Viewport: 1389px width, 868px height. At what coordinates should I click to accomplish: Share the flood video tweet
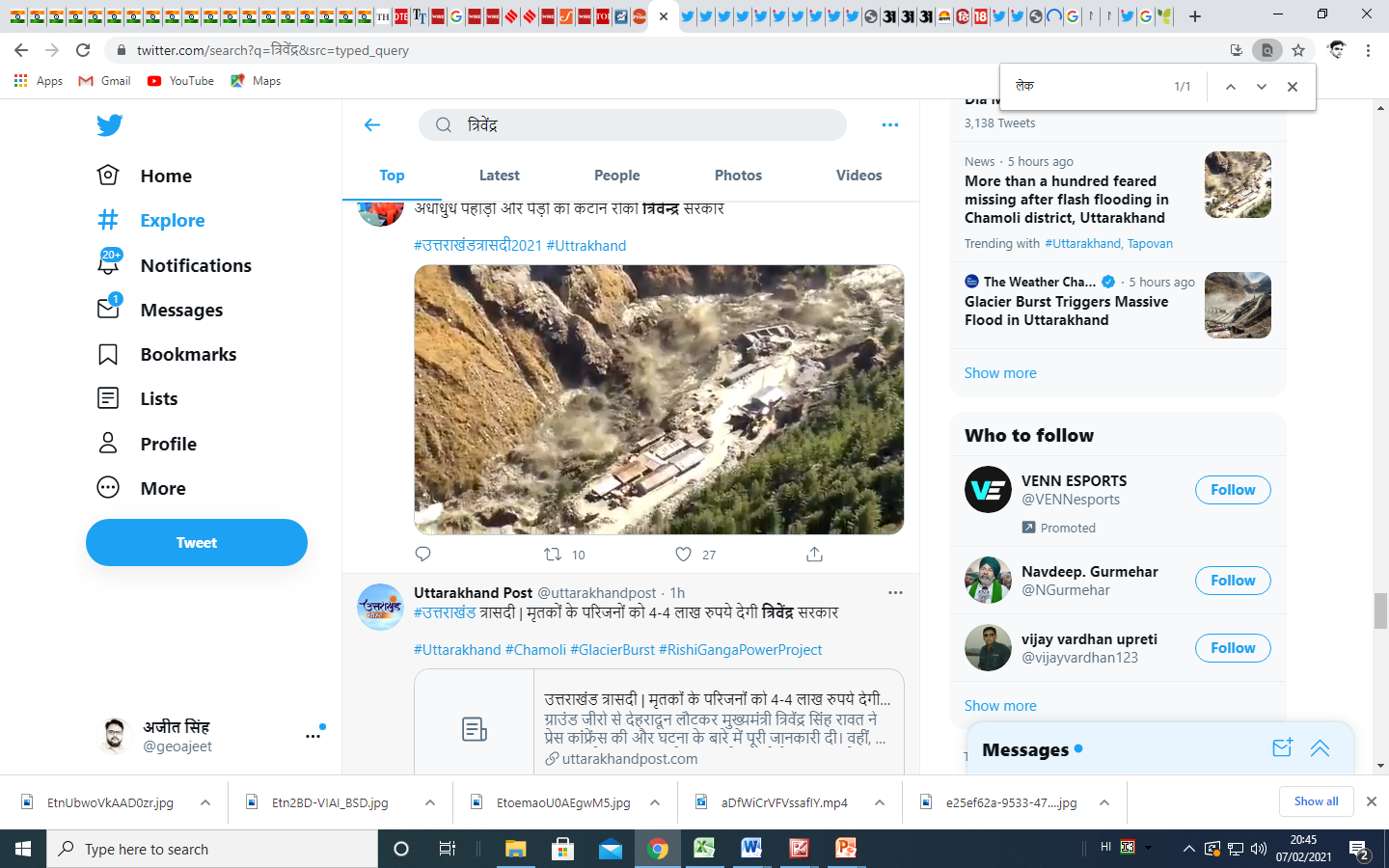pos(814,554)
